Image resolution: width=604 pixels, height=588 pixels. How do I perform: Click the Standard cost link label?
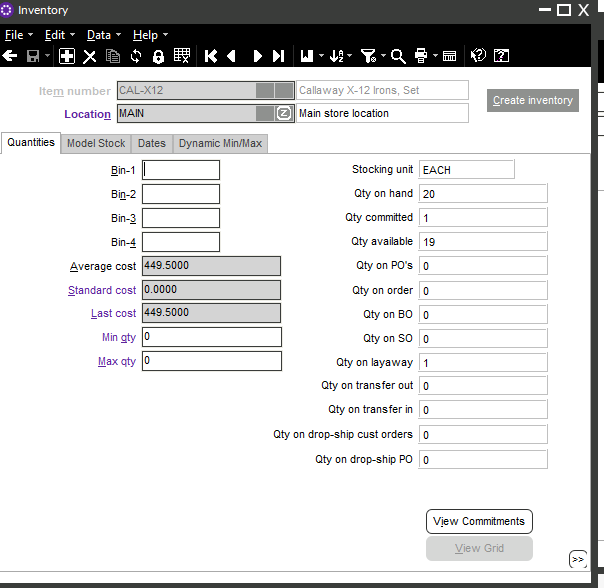click(102, 290)
